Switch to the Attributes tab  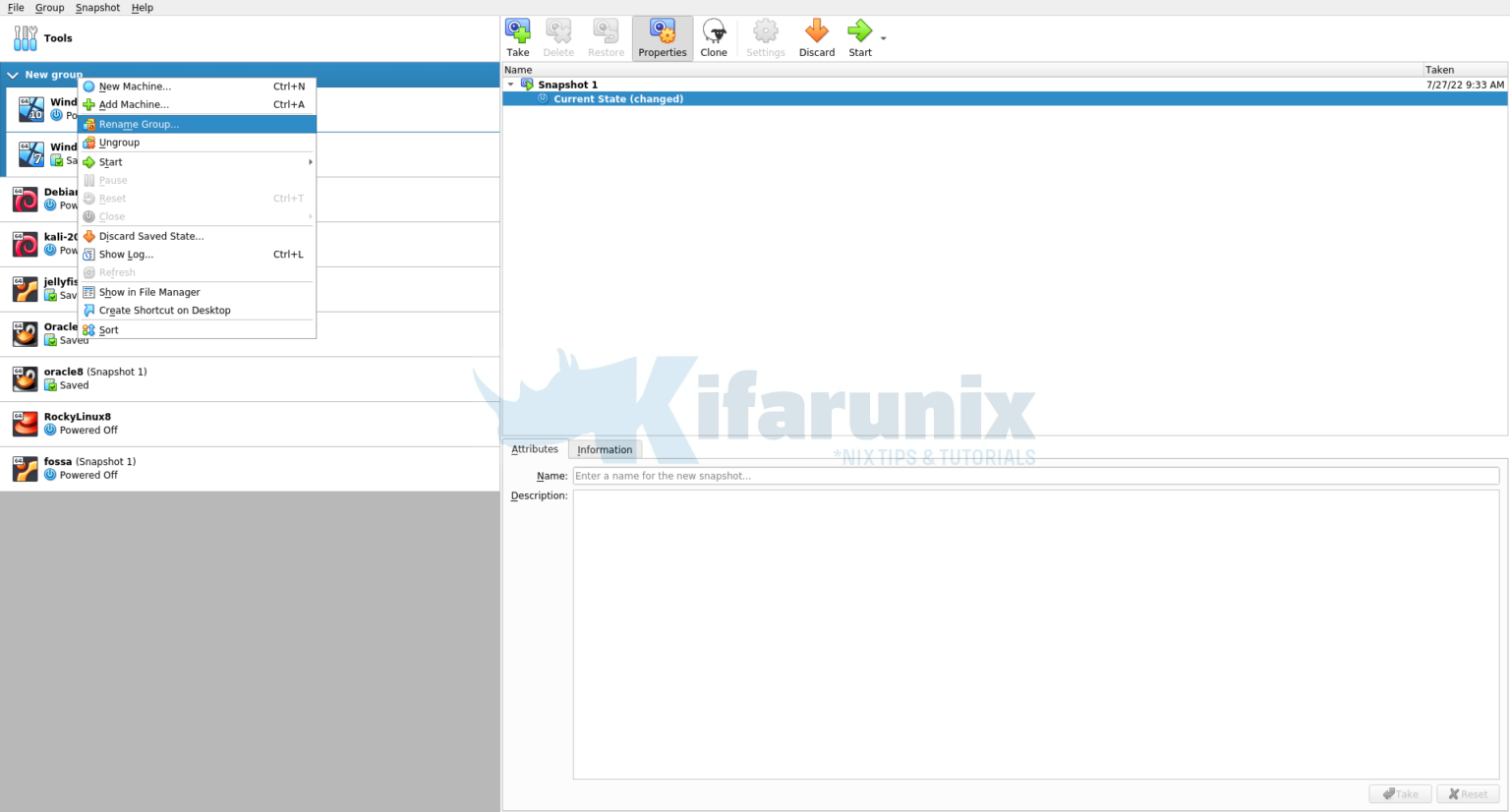coord(535,449)
